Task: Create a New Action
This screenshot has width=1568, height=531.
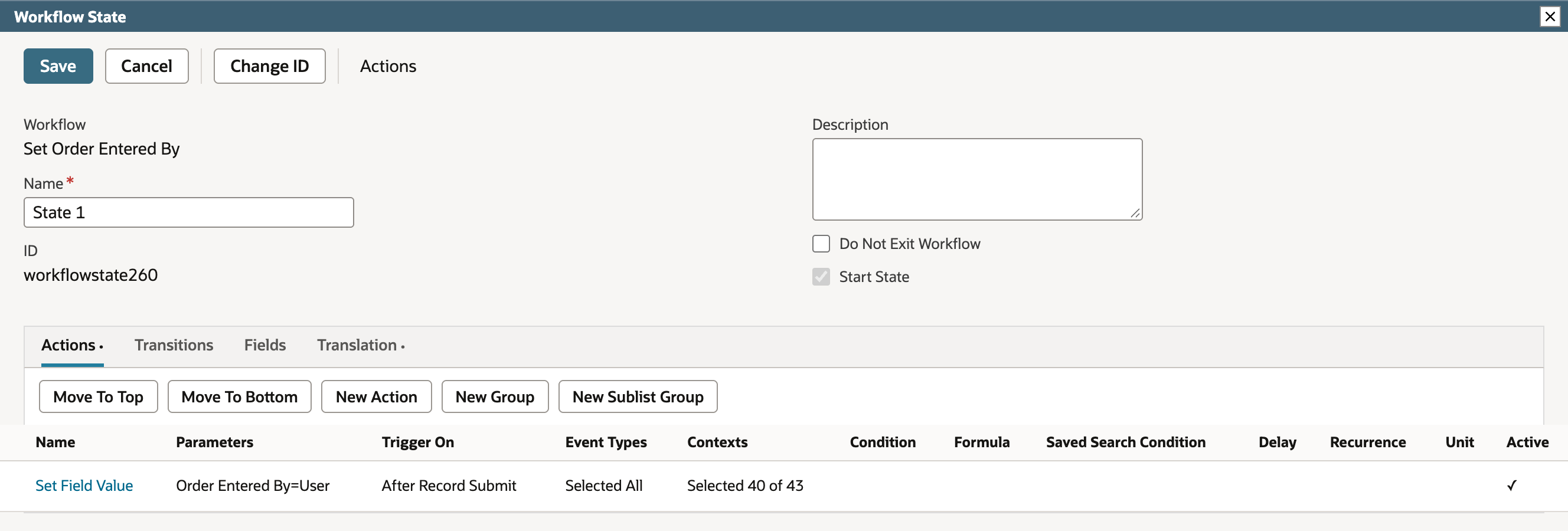Action: (376, 396)
